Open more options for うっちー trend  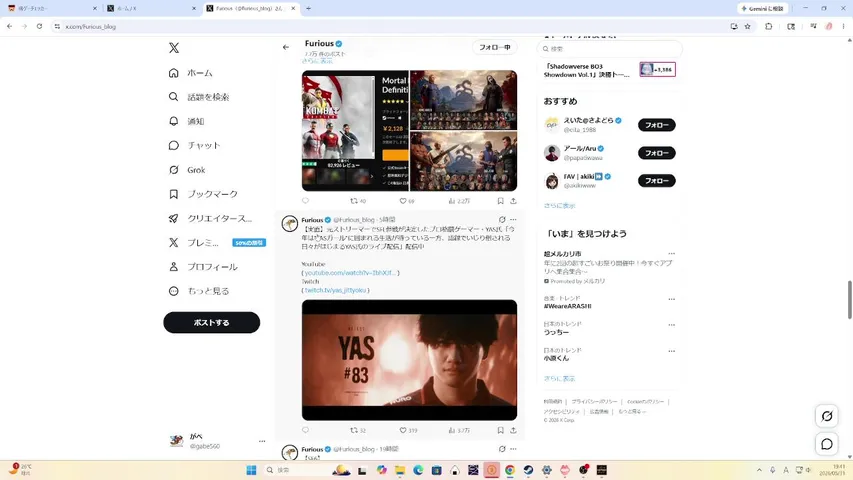[x=671, y=325]
